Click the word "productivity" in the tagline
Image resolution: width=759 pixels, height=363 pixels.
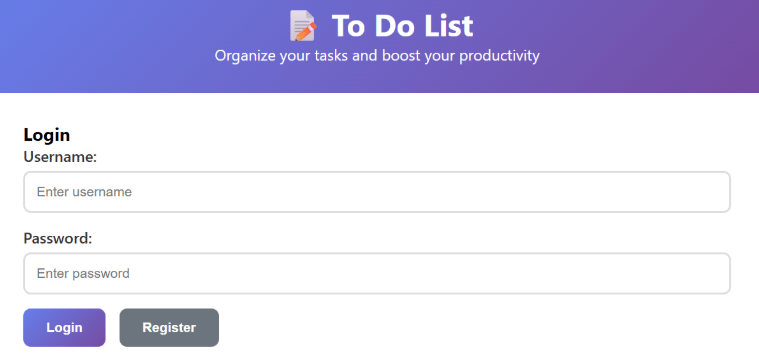(500, 56)
